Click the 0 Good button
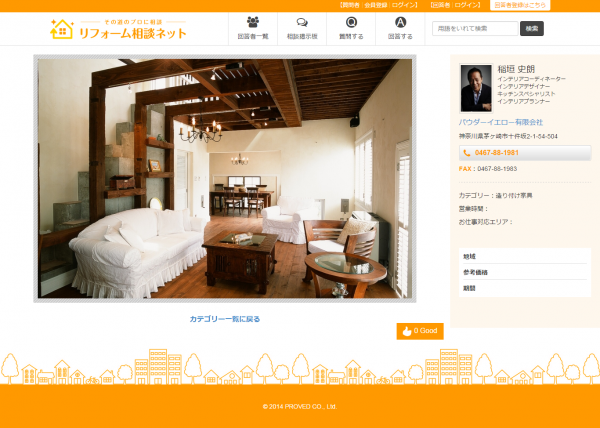Viewport: 600px width, 428px height. pos(420,331)
